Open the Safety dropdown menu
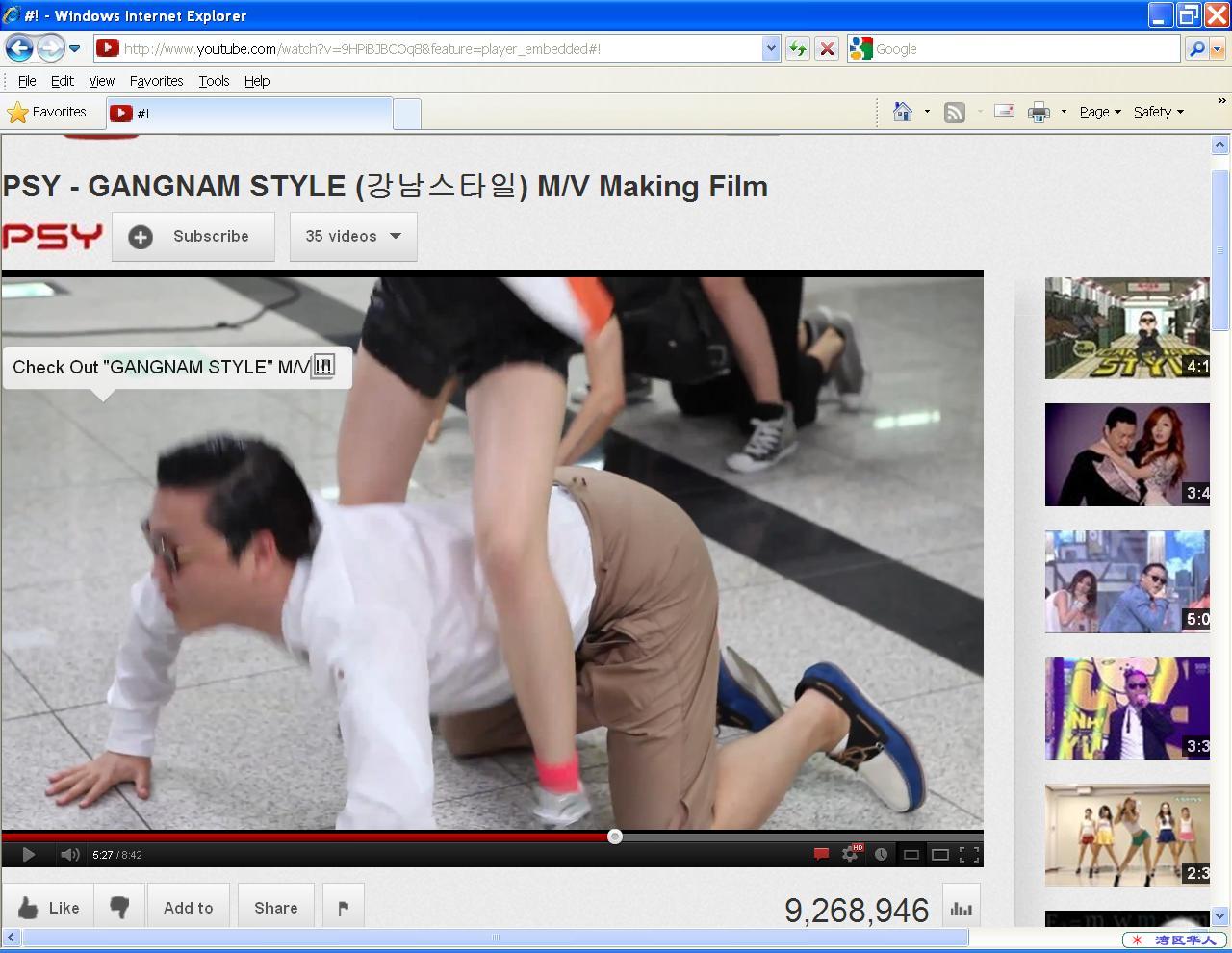The width and height of the screenshot is (1232, 953). (1158, 112)
